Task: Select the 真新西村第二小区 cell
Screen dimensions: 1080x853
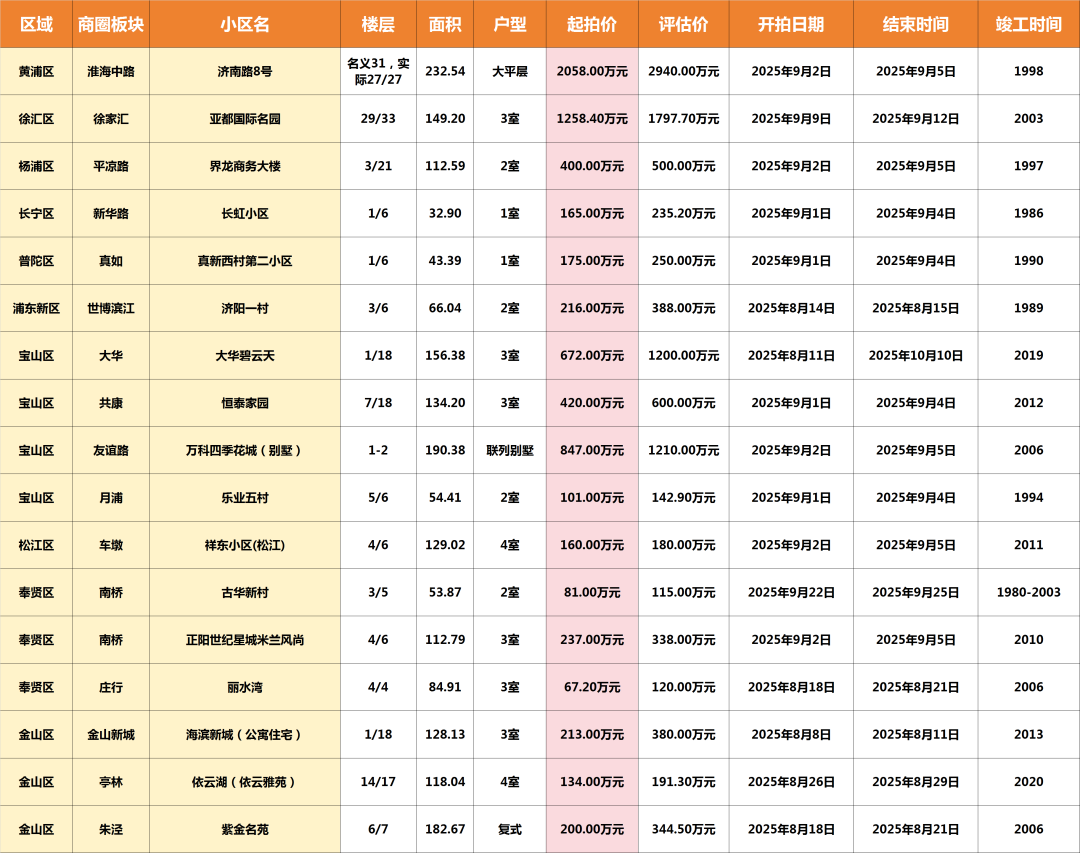Action: 245,261
